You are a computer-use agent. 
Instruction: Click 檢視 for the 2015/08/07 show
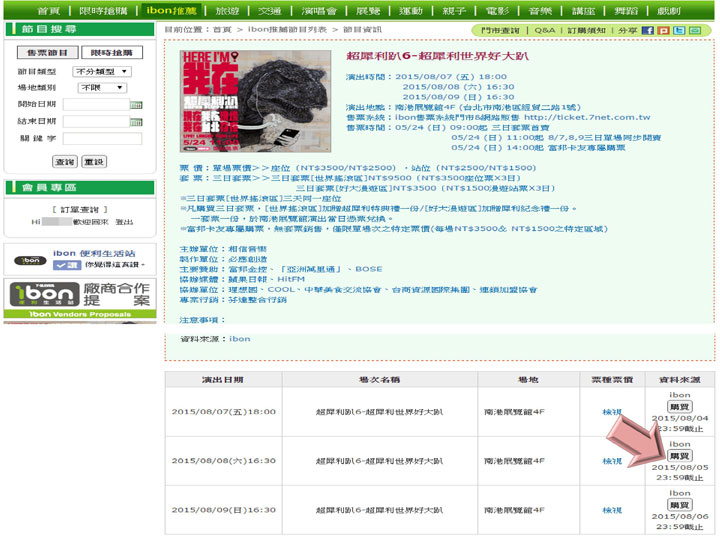pos(612,412)
